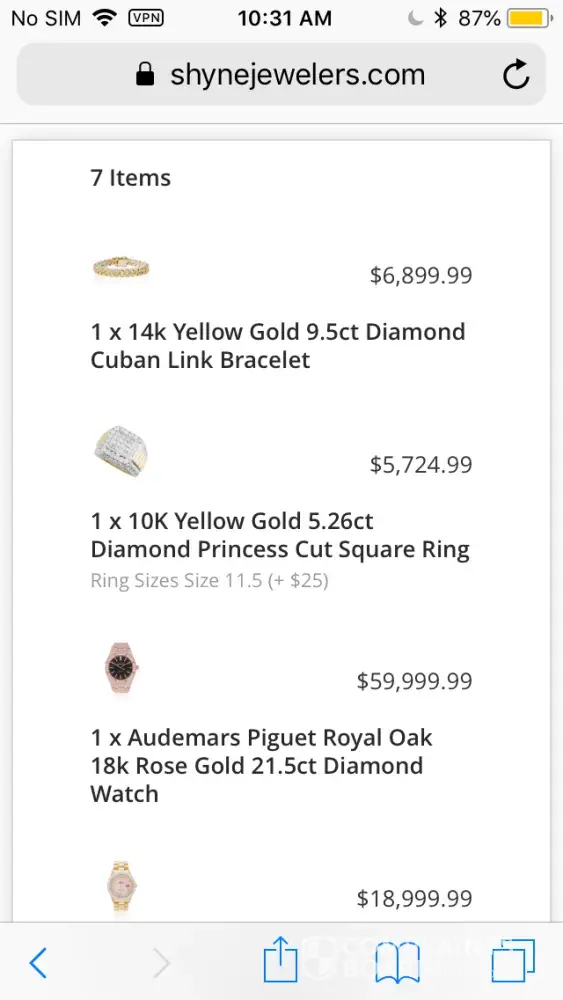The height and width of the screenshot is (1000, 563).
Task: Open the Audemars Piguet watch thumbnail
Action: [x=121, y=668]
